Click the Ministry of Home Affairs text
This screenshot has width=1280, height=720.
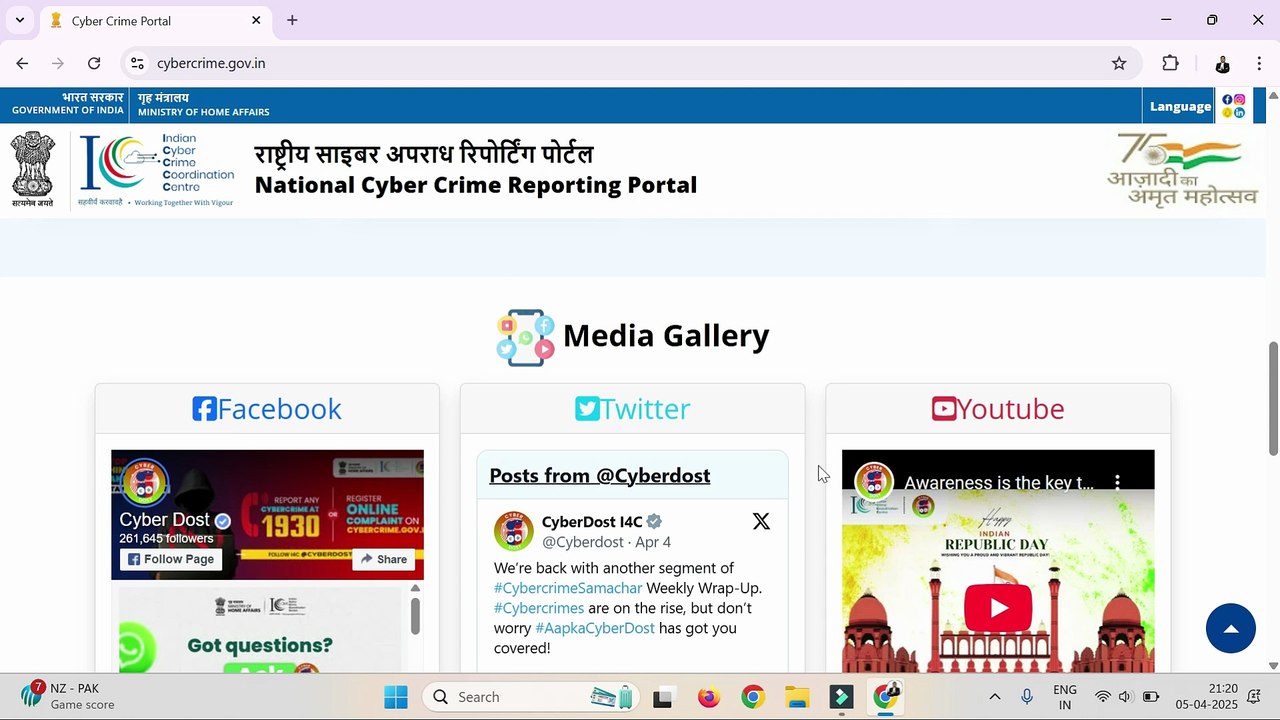tap(204, 112)
